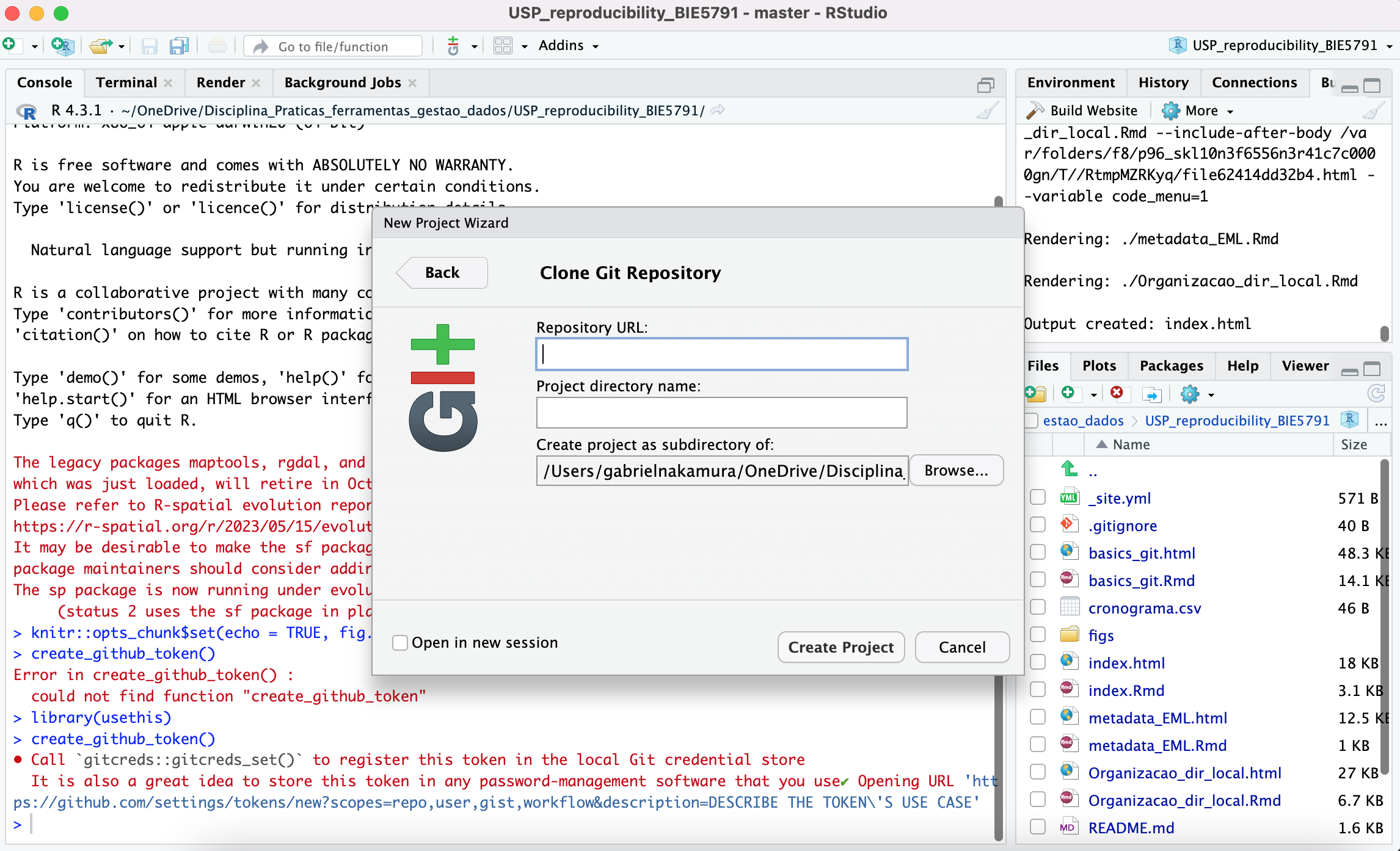
Task: Expand the Open File recent files arrow
Action: (122, 46)
